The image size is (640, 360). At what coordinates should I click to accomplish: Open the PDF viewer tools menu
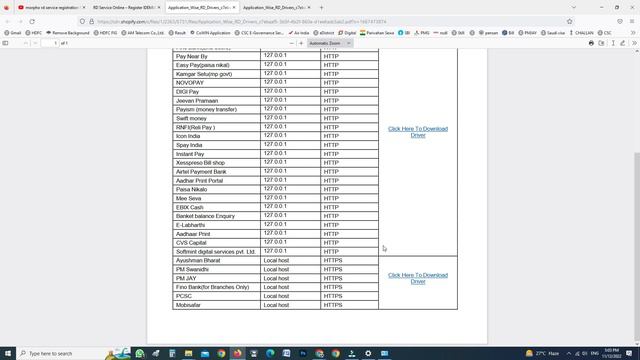coord(634,43)
